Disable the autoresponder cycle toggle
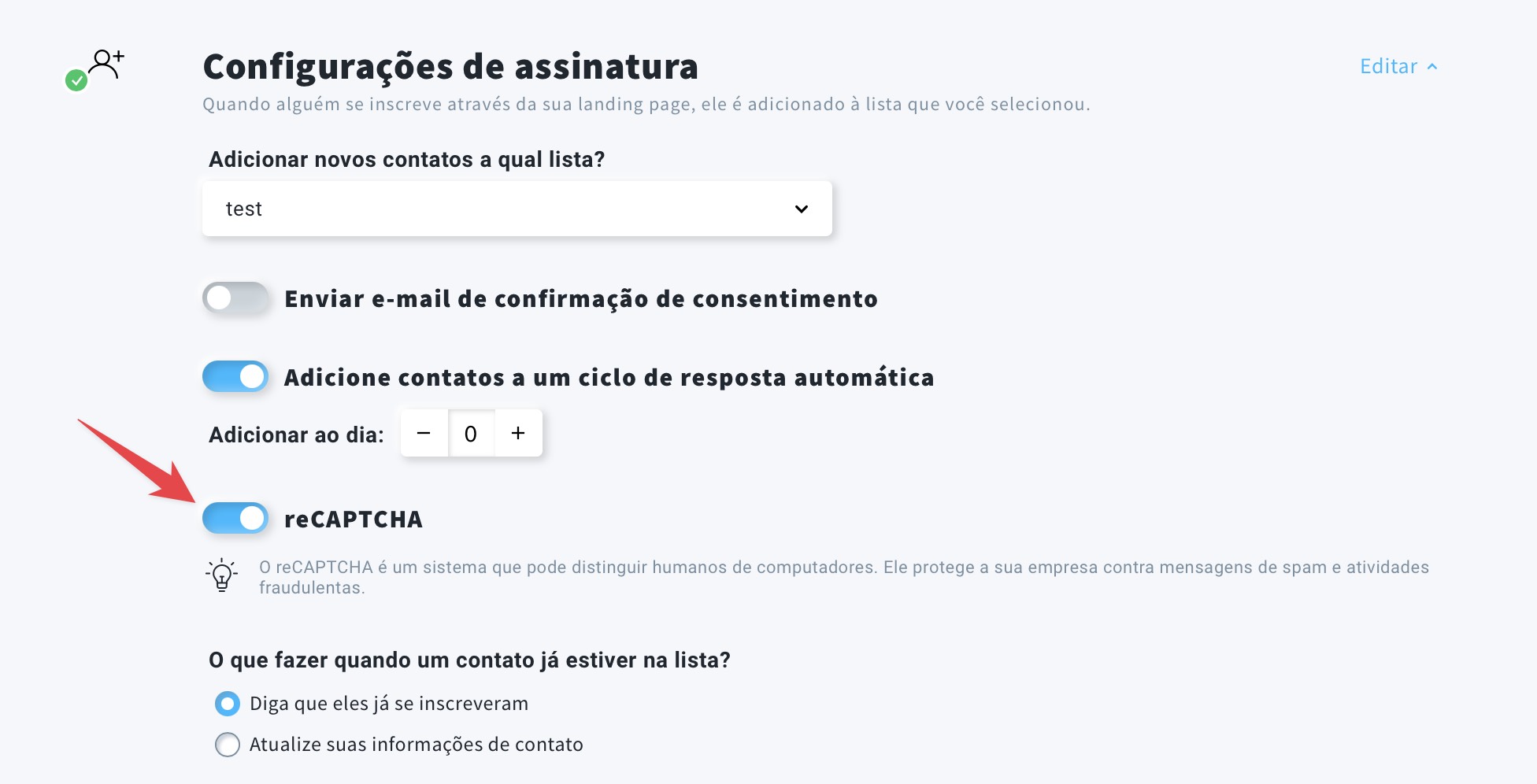The height and width of the screenshot is (784, 1537). [x=235, y=377]
